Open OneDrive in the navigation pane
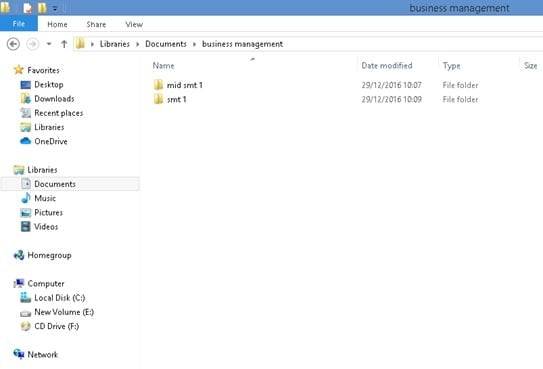Image resolution: width=543 pixels, height=369 pixels. [x=51, y=141]
